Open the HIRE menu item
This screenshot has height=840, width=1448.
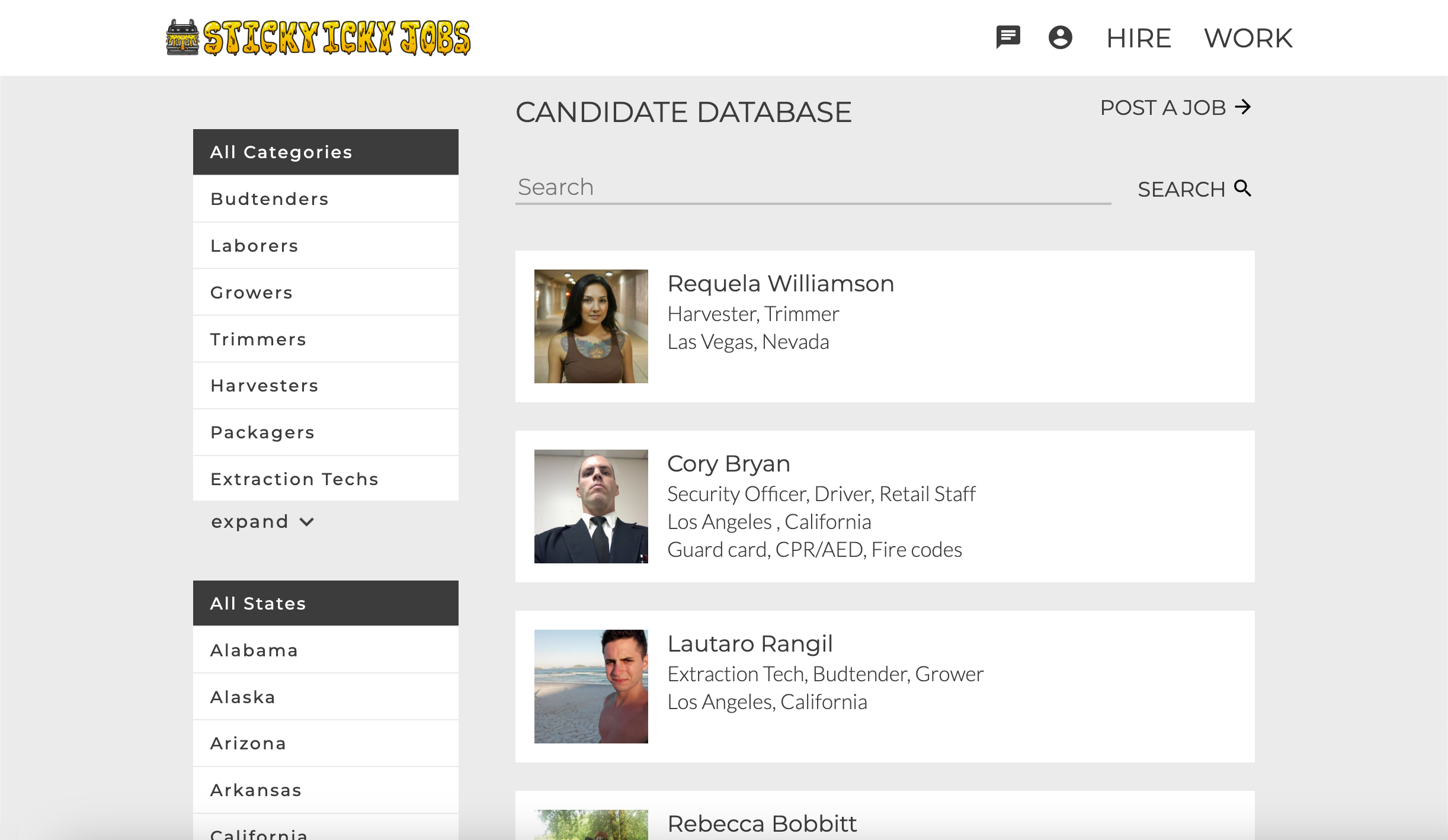pos(1138,39)
